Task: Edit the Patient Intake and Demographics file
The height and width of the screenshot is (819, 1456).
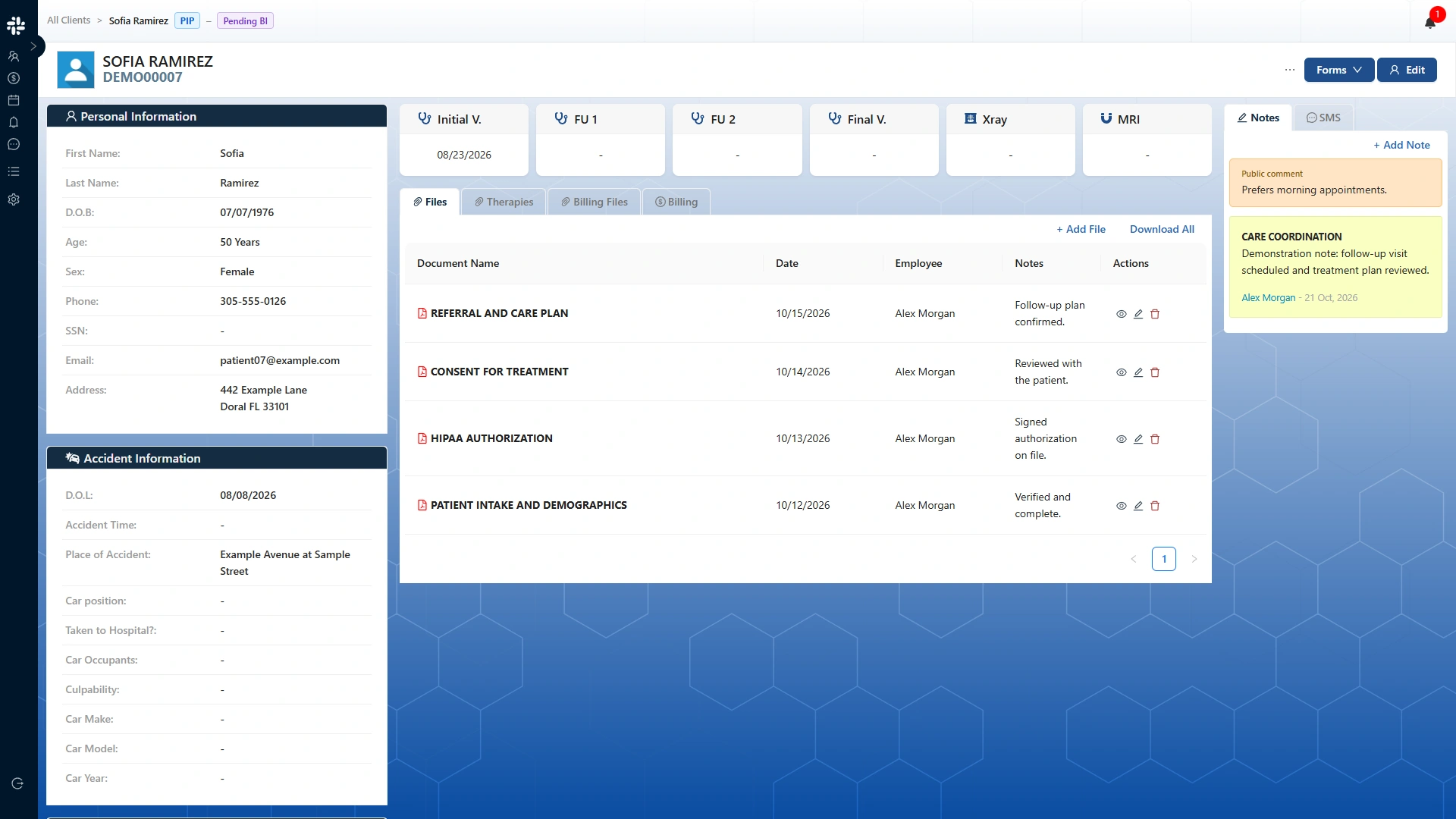Action: [1138, 506]
